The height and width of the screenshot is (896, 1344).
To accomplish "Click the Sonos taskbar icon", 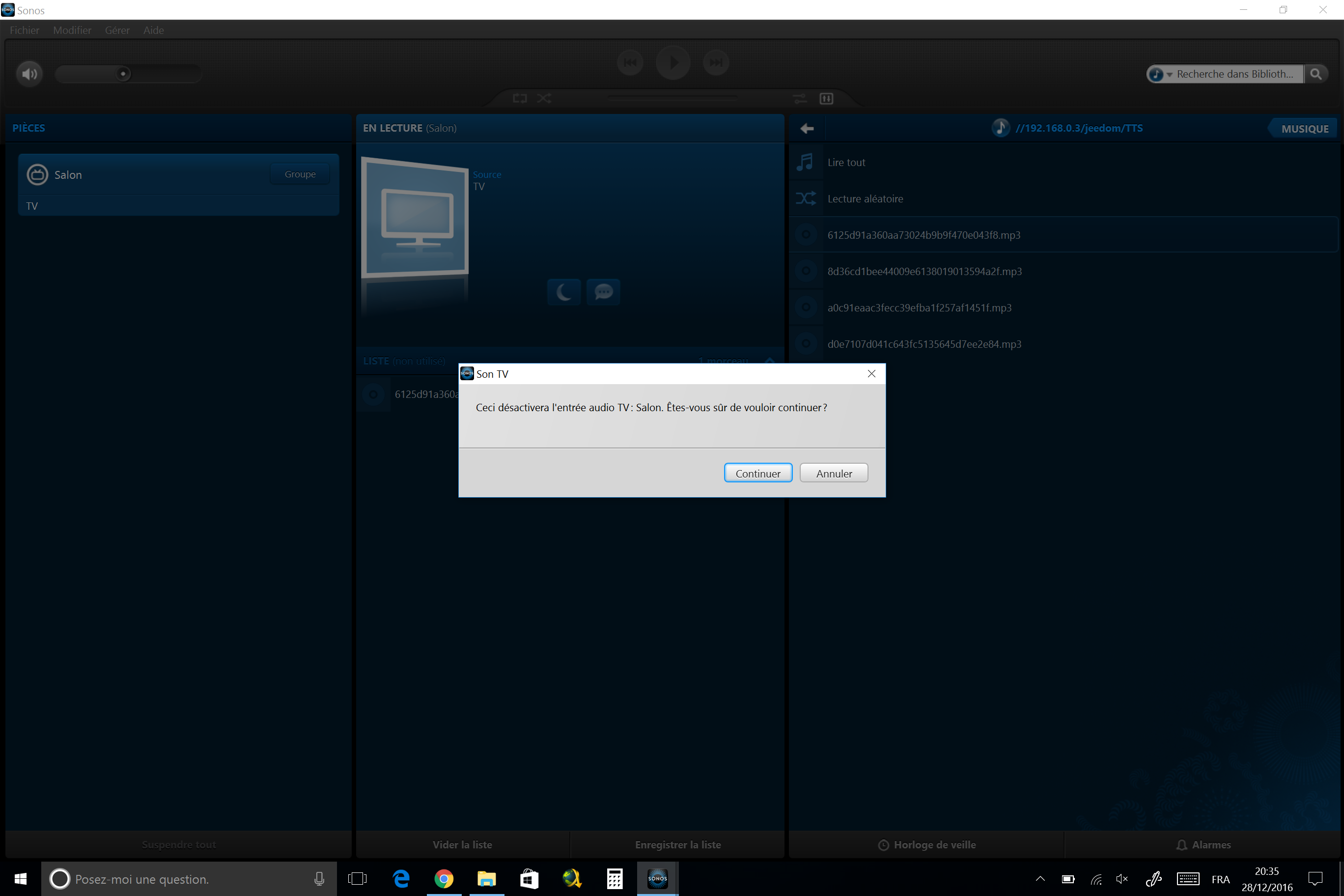I will pos(658,879).
